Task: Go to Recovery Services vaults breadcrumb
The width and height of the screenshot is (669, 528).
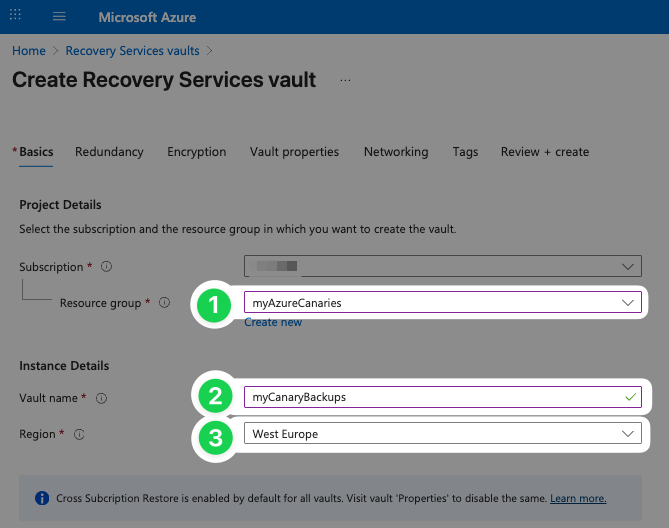Action: click(132, 51)
